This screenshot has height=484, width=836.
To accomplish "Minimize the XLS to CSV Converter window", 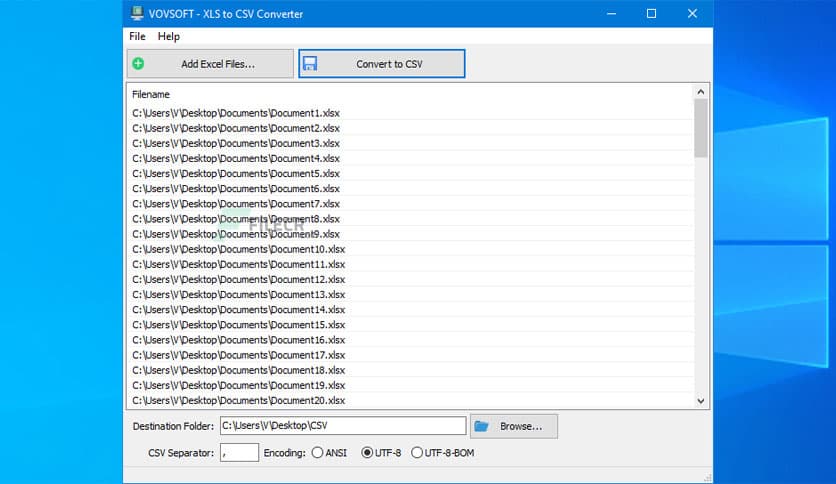I will pyautogui.click(x=612, y=13).
